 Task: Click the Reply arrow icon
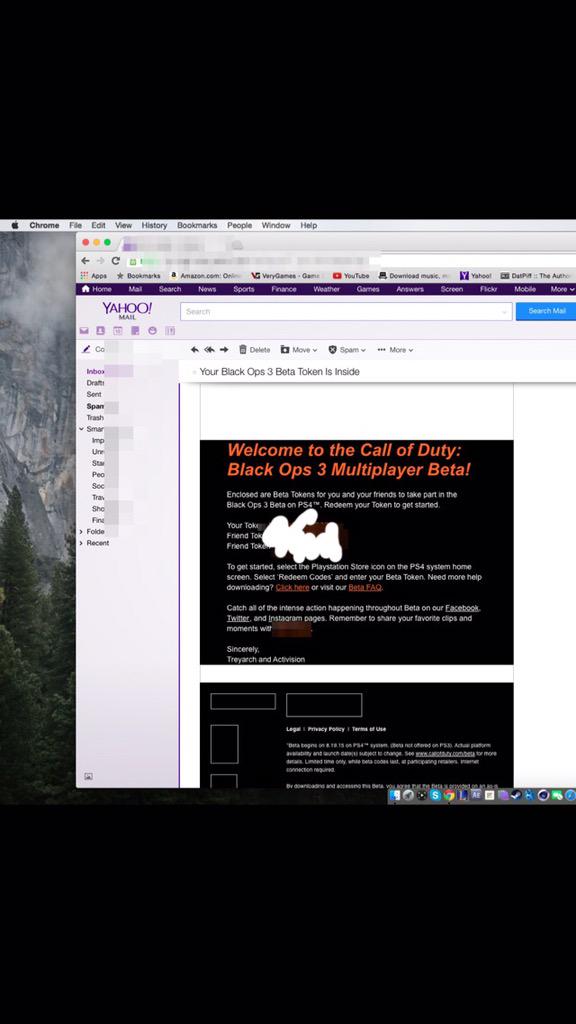click(x=195, y=350)
